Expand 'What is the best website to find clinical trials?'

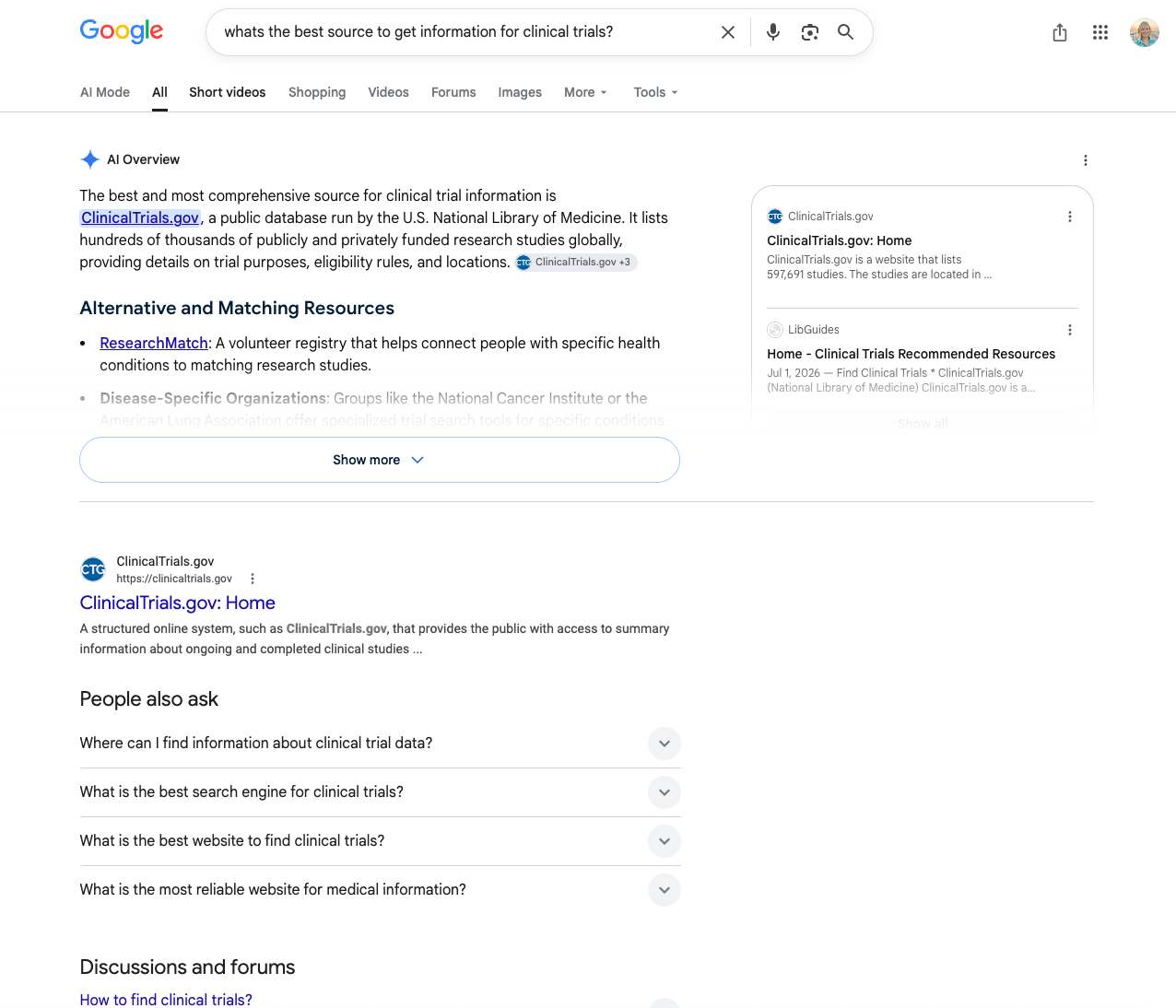[x=380, y=841]
